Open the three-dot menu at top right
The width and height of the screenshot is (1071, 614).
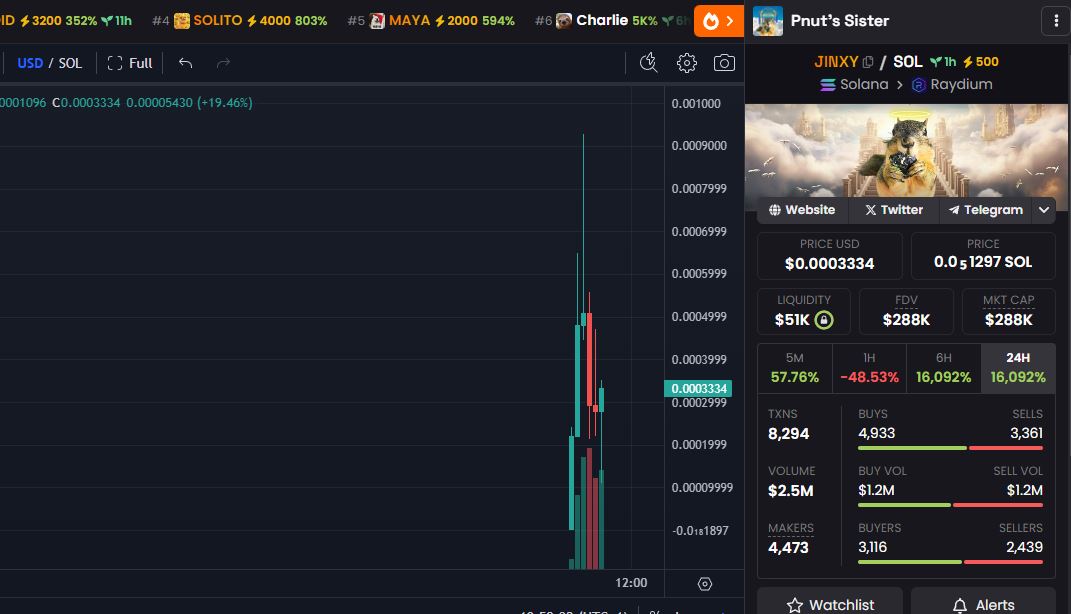[x=1056, y=20]
